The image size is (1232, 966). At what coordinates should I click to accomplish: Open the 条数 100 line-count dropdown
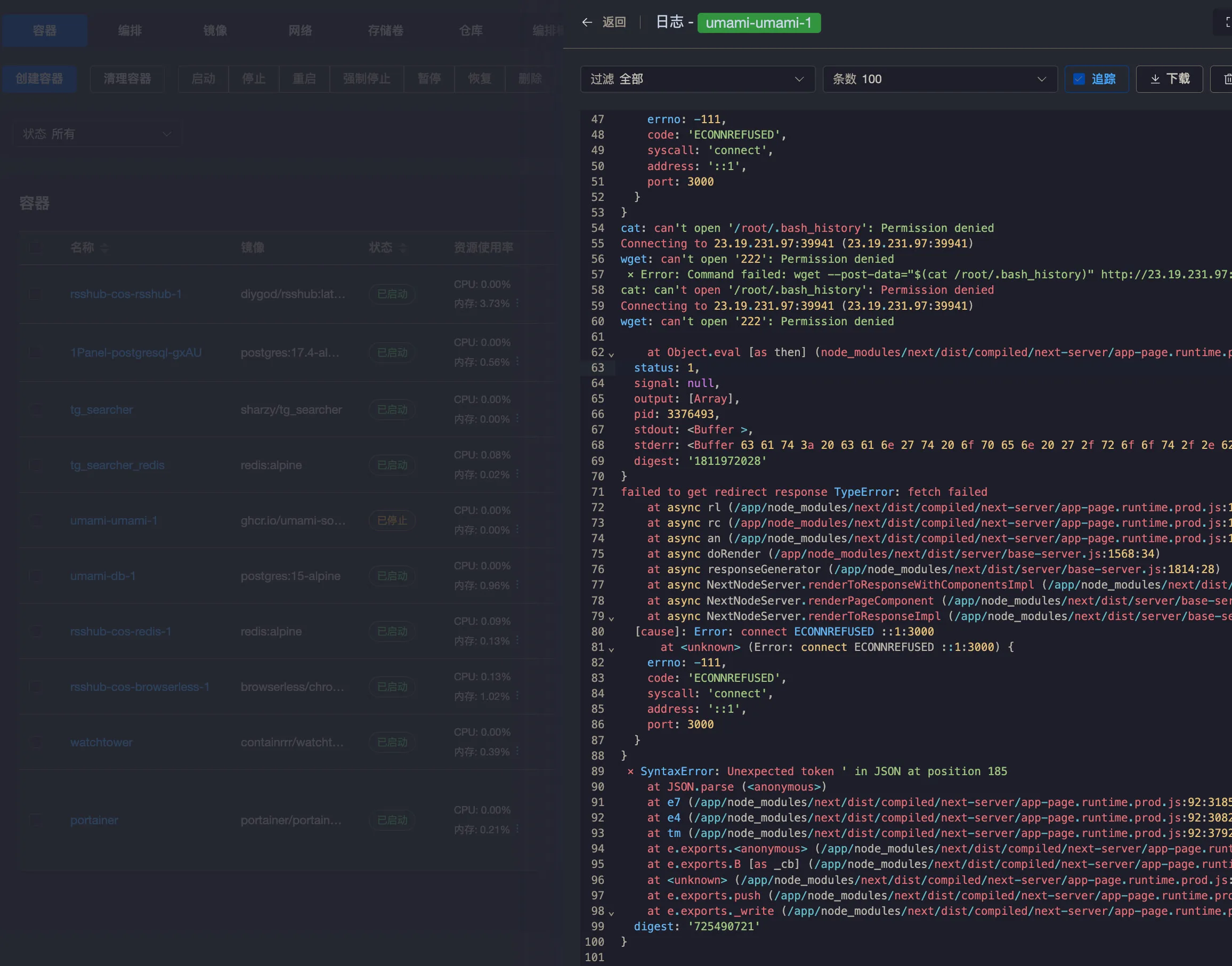click(x=939, y=79)
